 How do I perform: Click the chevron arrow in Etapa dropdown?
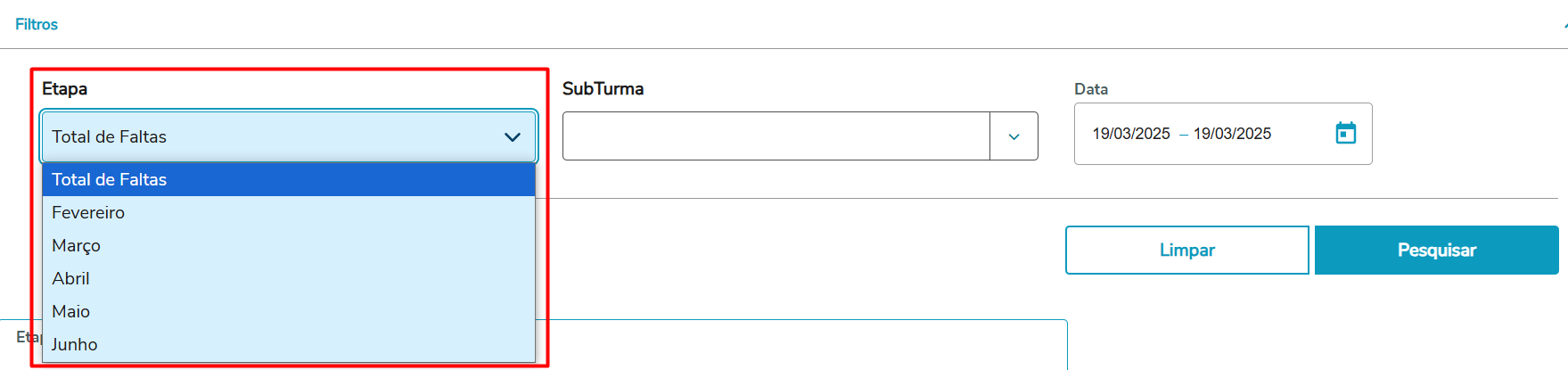(x=512, y=137)
